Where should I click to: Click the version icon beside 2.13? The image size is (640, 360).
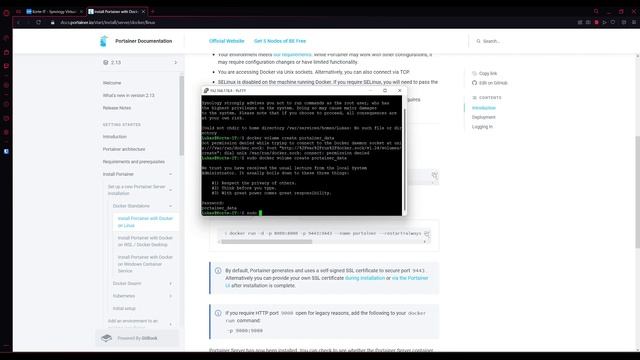click(106, 62)
